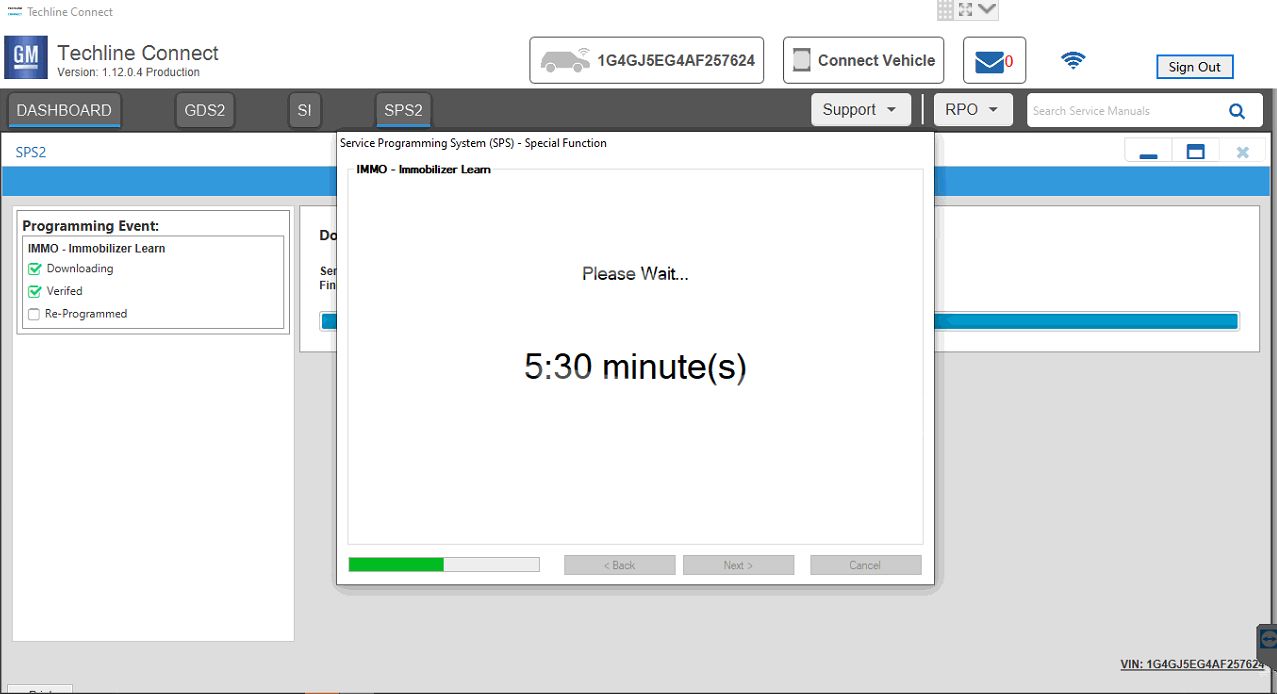The width and height of the screenshot is (1277, 694).
Task: Click the TeamViewer side panel icon
Action: click(x=1268, y=638)
